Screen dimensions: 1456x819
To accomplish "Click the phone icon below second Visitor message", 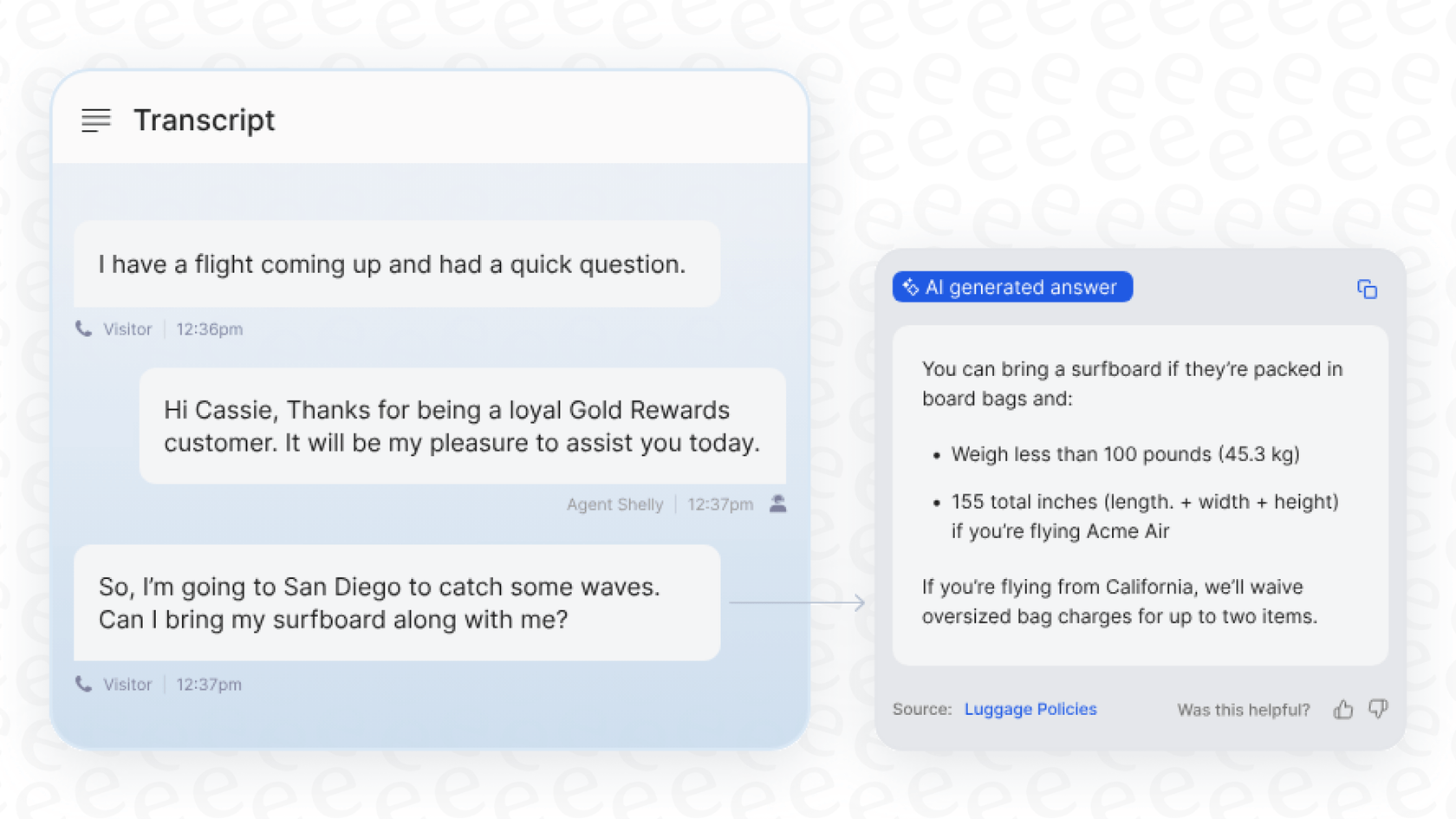I will pos(83,684).
